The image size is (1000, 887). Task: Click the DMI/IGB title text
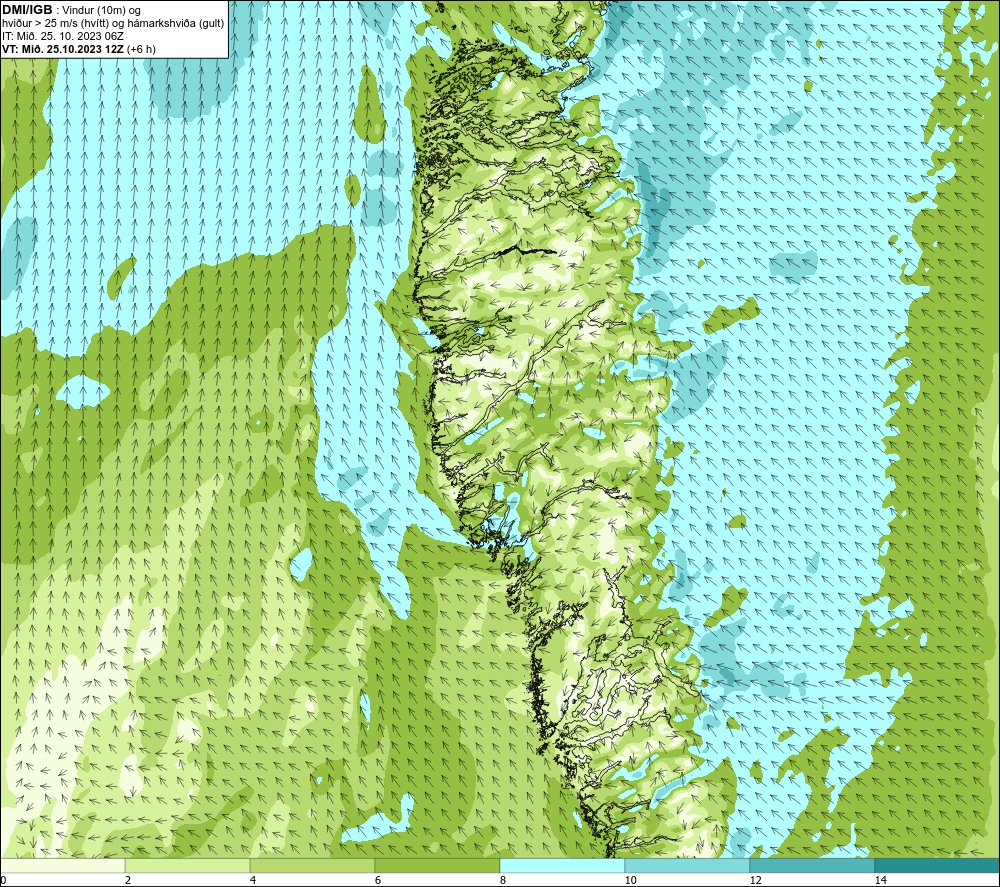click(27, 10)
